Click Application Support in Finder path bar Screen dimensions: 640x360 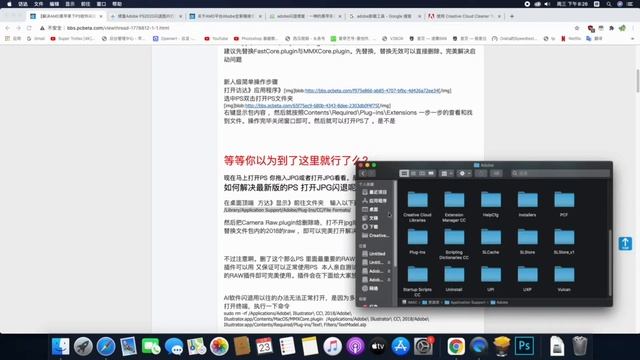[464, 302]
